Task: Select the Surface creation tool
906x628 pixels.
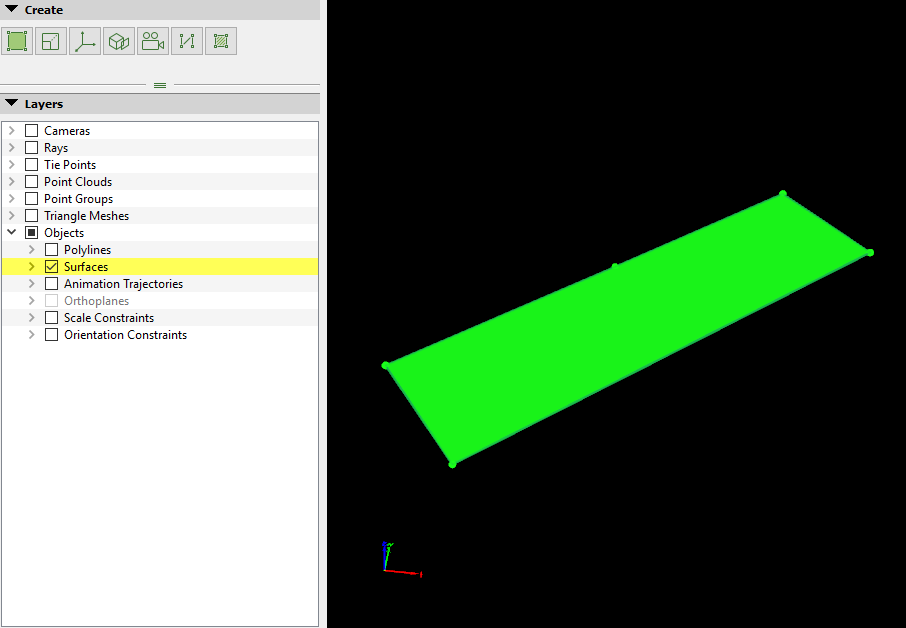Action: pyautogui.click(x=16, y=40)
